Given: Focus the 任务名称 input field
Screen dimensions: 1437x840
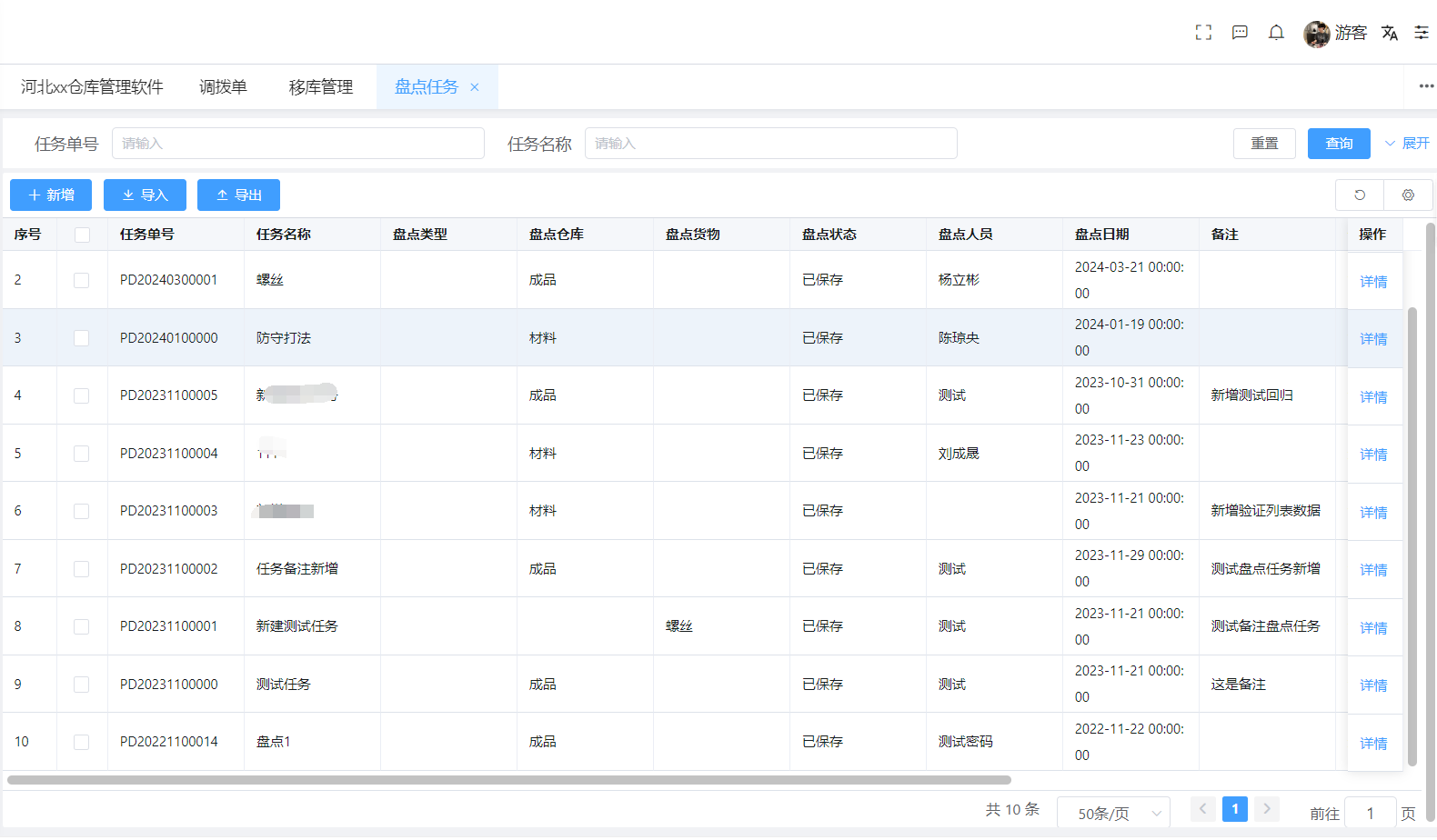Looking at the screenshot, I should click(771, 144).
